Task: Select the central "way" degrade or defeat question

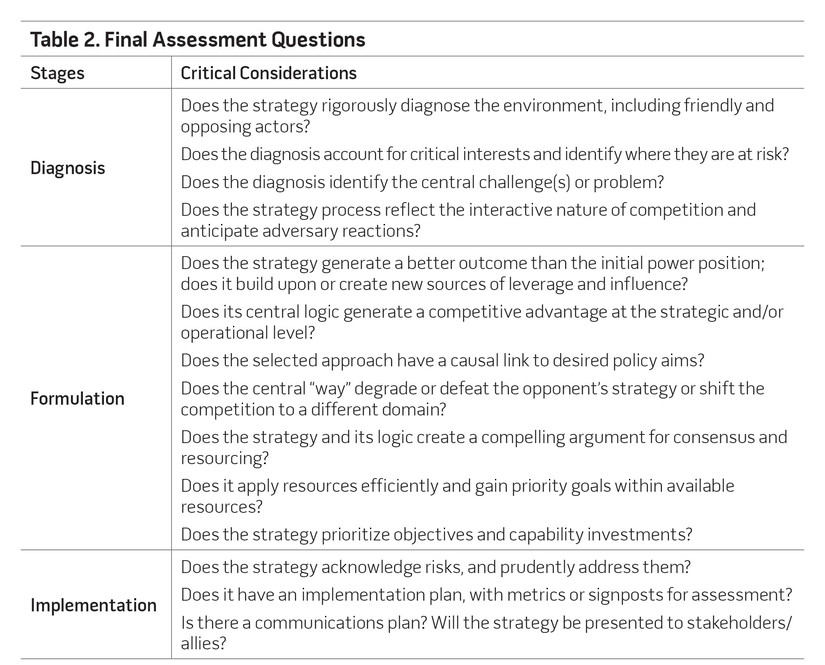Action: pos(472,399)
